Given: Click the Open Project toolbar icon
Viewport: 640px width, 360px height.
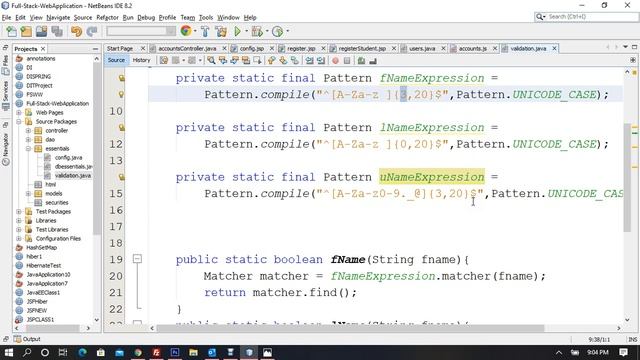Looking at the screenshot, I should [42, 31].
